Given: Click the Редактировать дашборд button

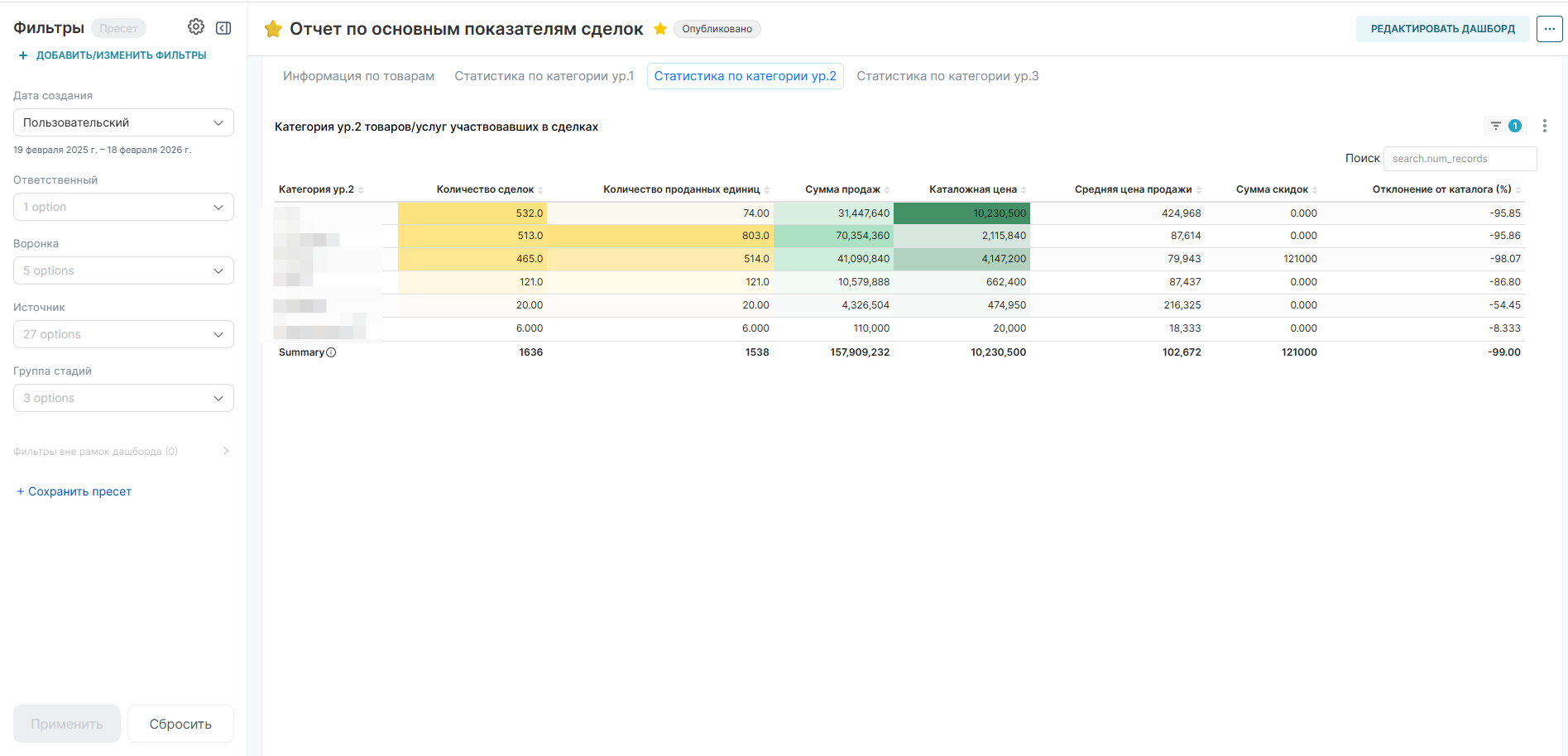Looking at the screenshot, I should click(x=1442, y=29).
